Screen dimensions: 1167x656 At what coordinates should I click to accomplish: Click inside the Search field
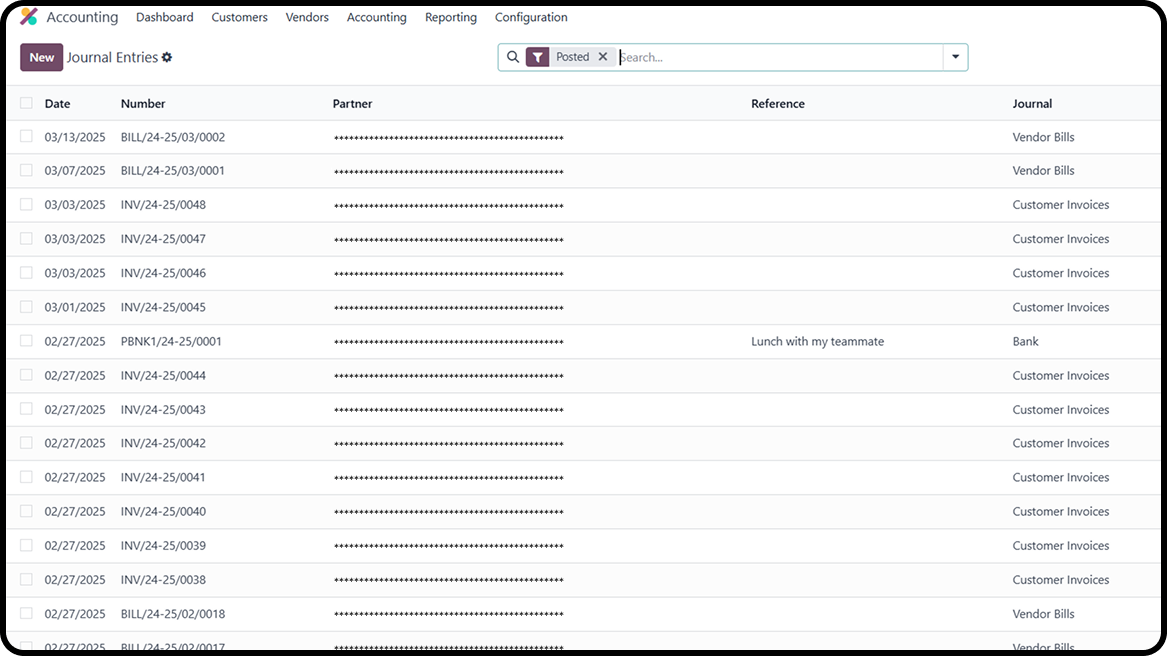(700, 57)
